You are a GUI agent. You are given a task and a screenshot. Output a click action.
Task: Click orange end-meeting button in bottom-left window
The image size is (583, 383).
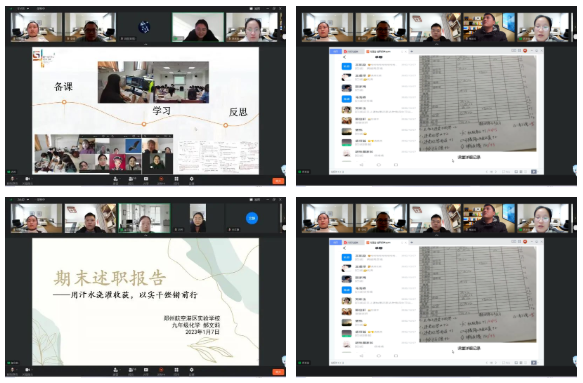click(278, 372)
